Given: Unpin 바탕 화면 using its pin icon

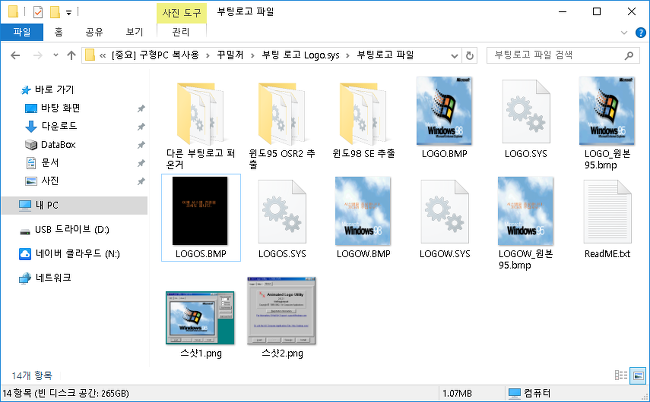Looking at the screenshot, I should (x=141, y=109).
